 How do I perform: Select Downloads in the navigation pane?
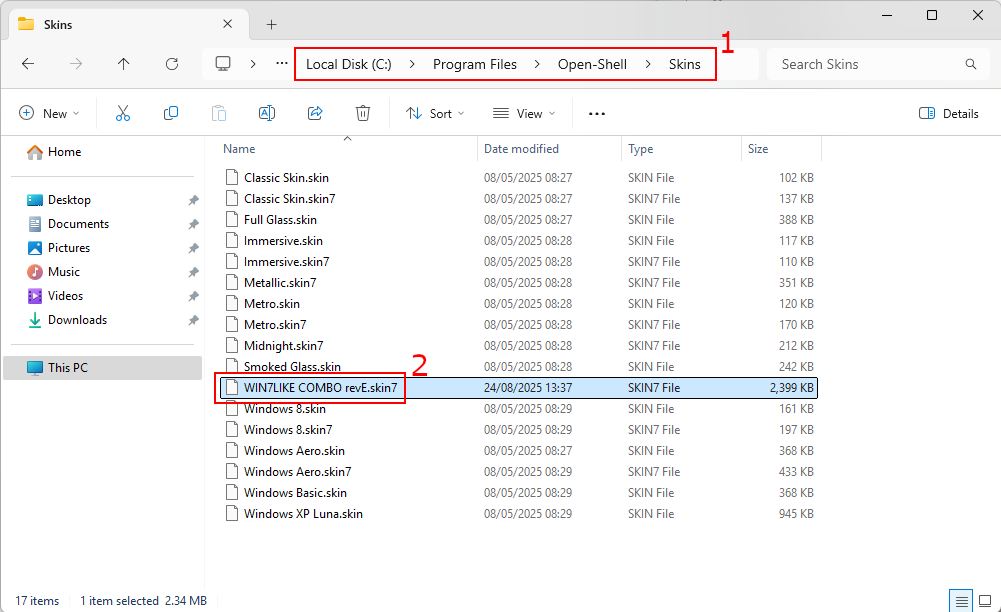[x=77, y=320]
